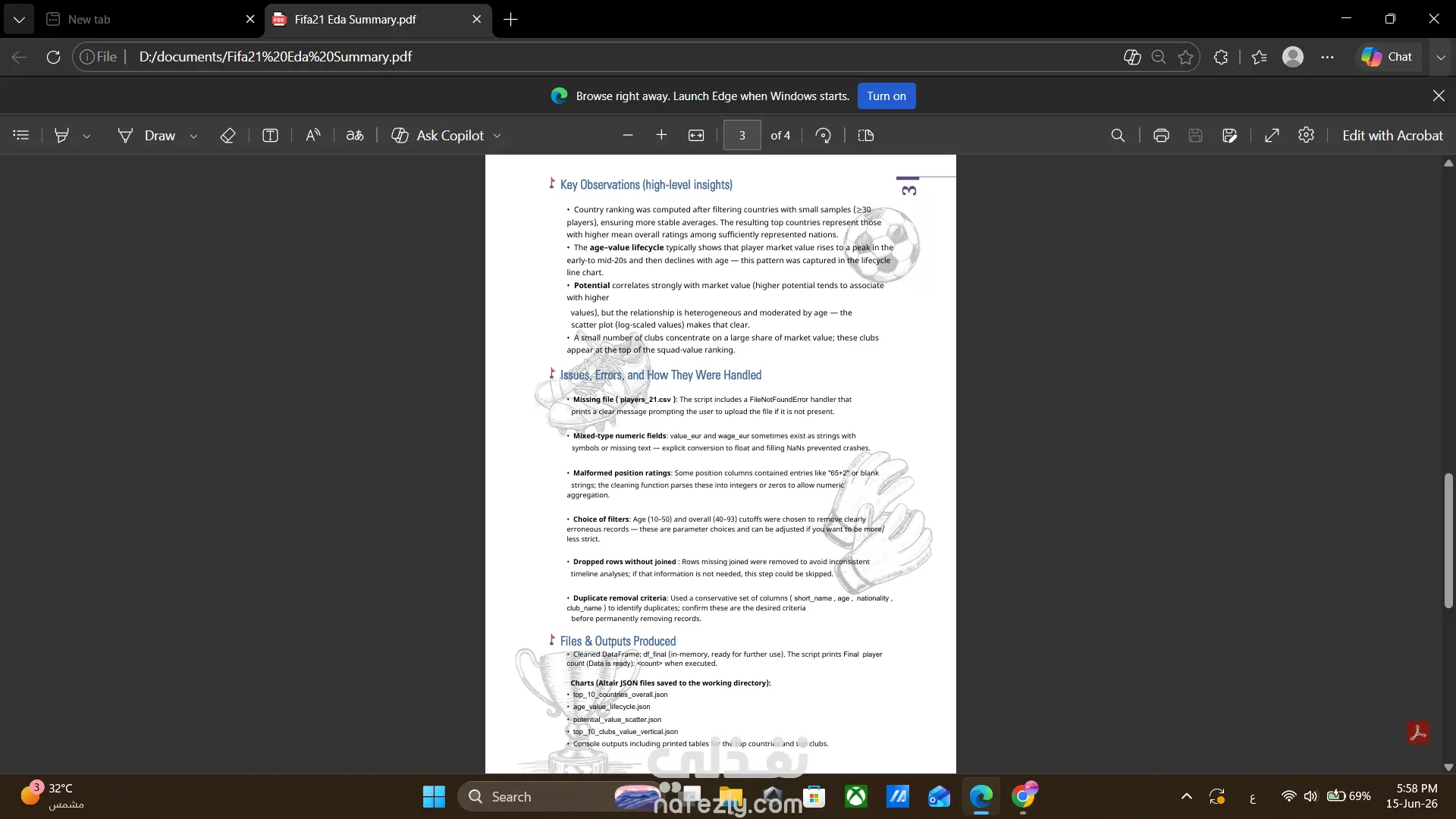Image resolution: width=1456 pixels, height=819 pixels.
Task: Click the taskbar Search box
Action: pyautogui.click(x=561, y=796)
